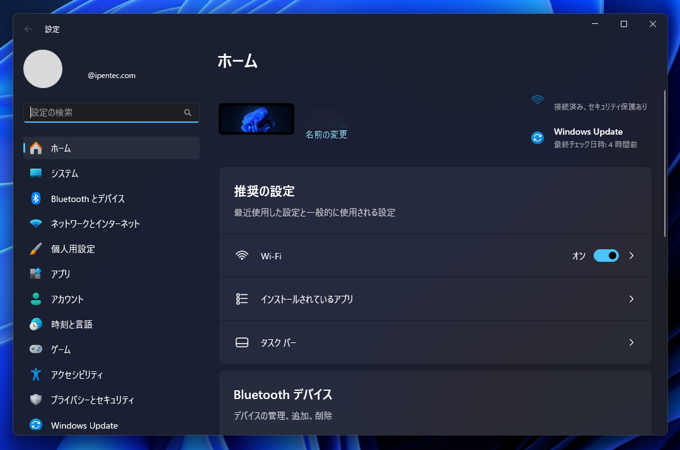The image size is (680, 450).
Task: Close the Settings window
Action: coord(653,24)
